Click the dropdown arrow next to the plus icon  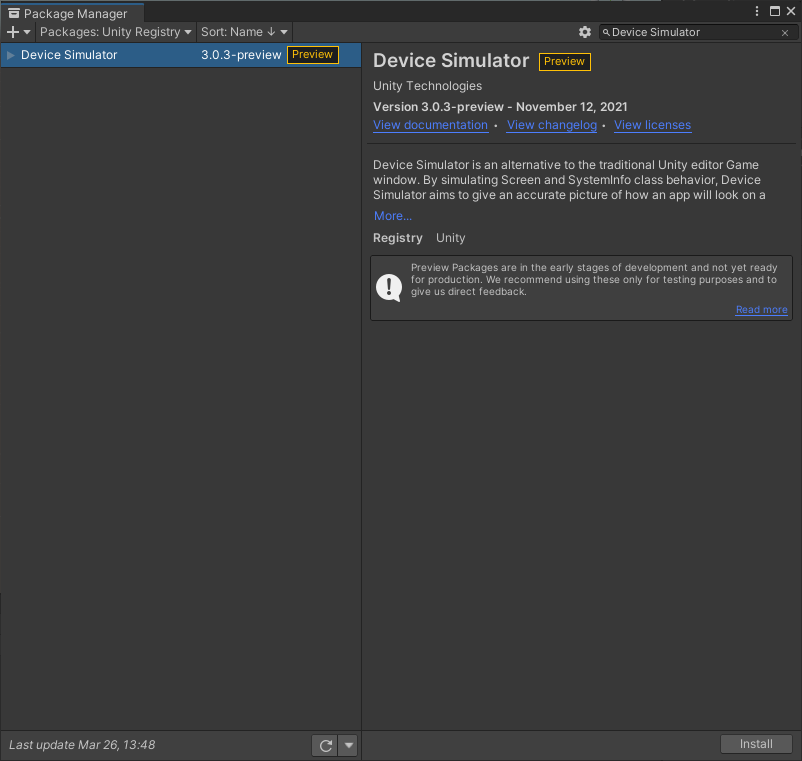point(27,32)
